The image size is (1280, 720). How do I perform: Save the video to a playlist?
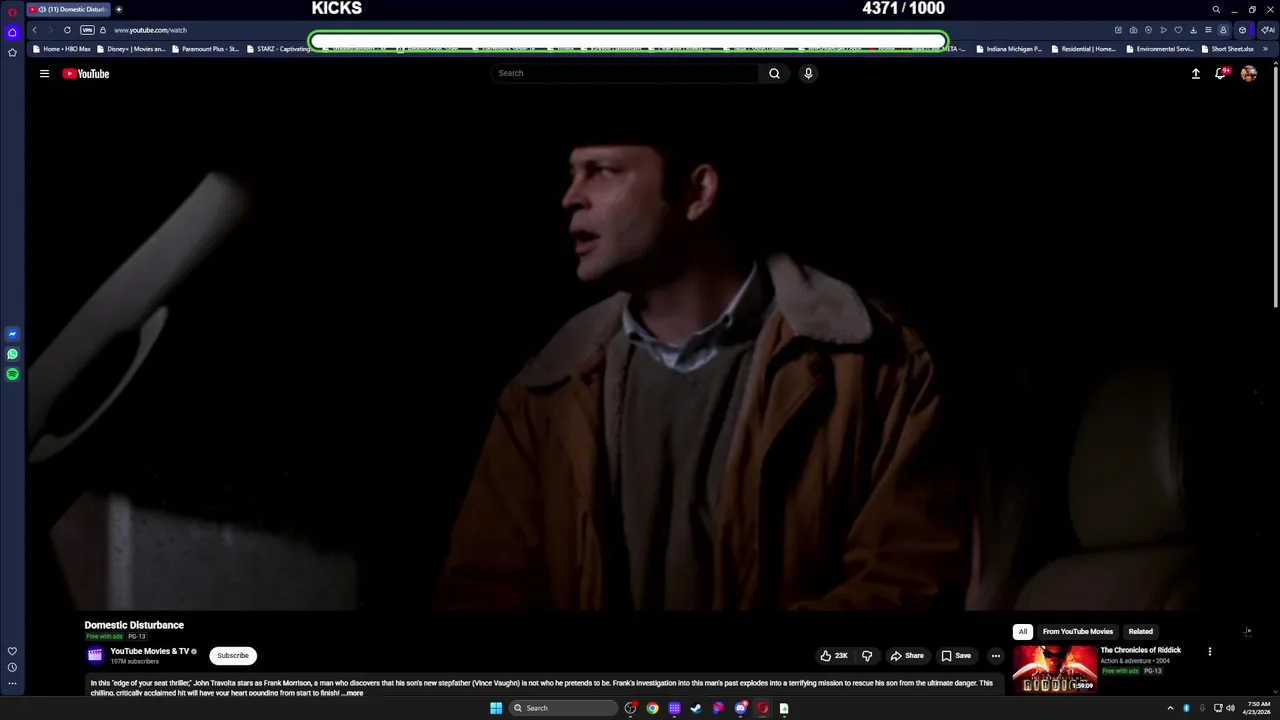(956, 656)
